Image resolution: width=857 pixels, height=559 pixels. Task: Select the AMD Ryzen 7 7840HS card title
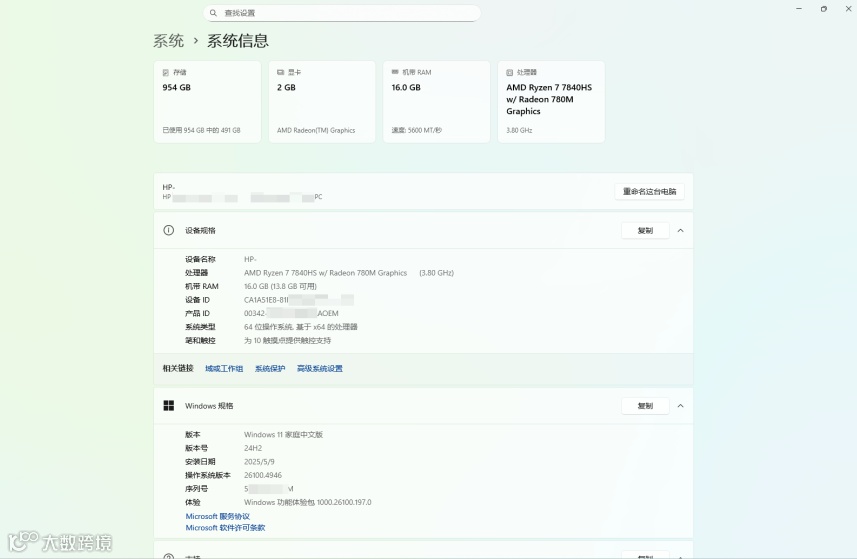pyautogui.click(x=549, y=99)
